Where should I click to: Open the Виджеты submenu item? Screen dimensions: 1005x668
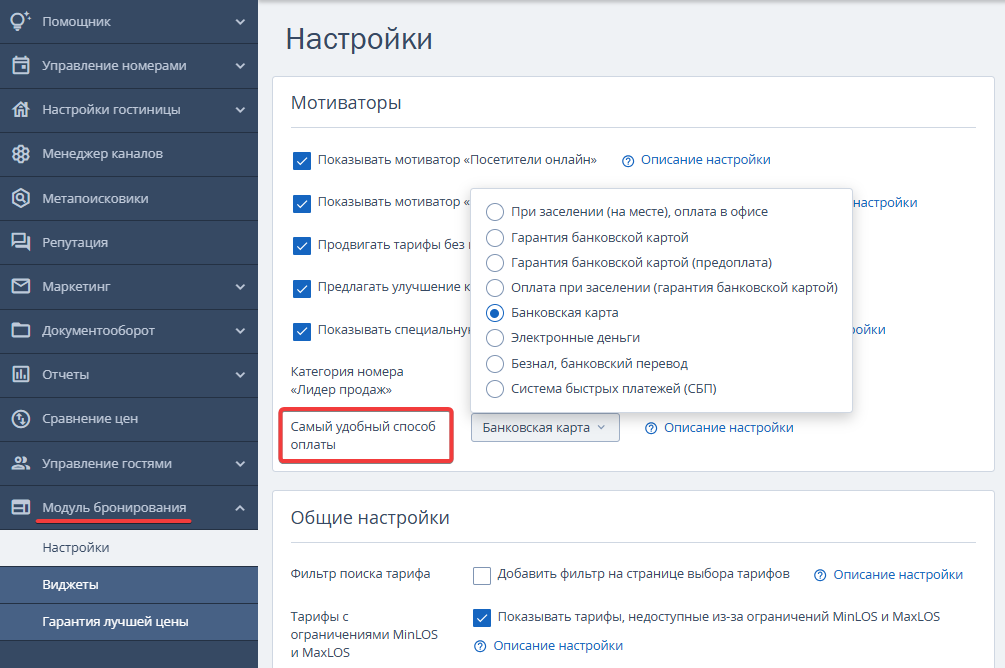(129, 585)
